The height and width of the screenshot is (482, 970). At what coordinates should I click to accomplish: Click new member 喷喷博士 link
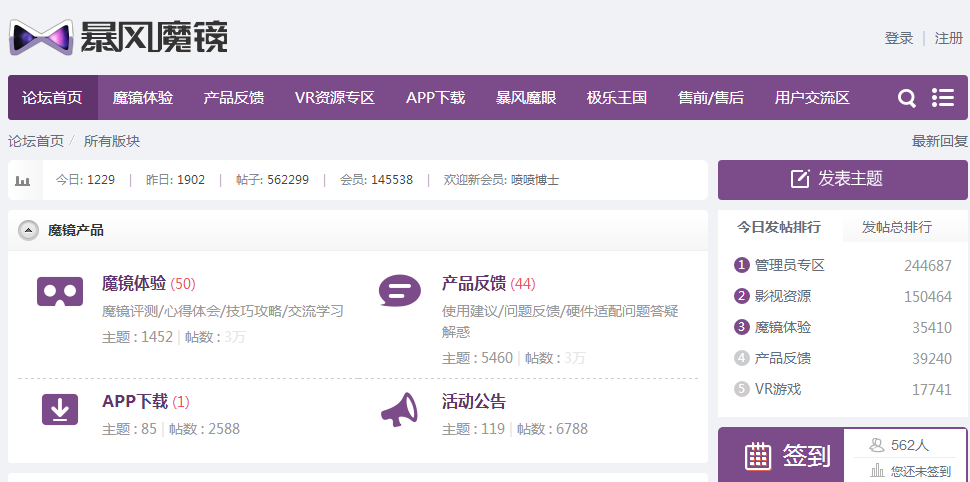(x=534, y=180)
